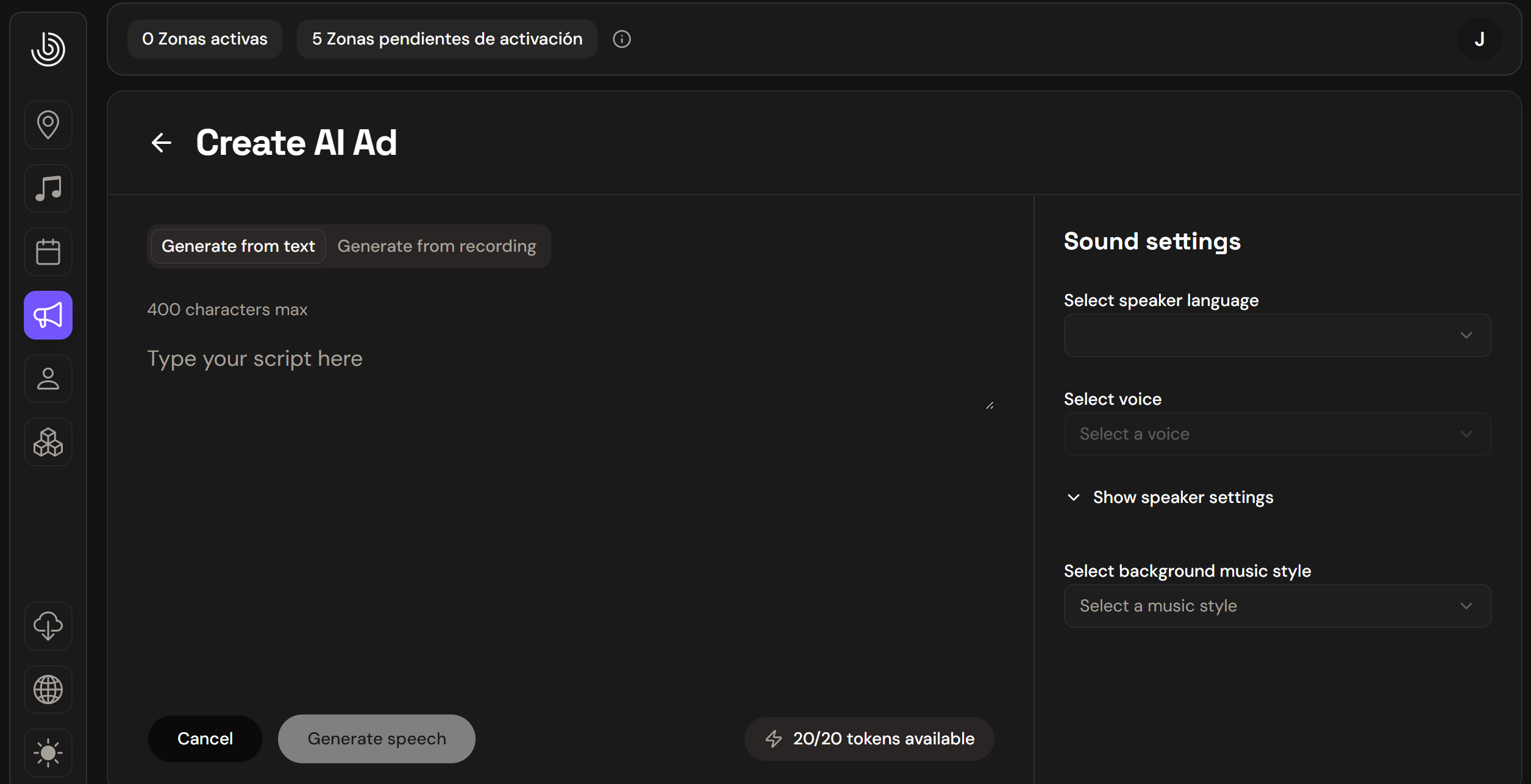Click into the script text area
This screenshot has height=784, width=1531.
click(567, 372)
